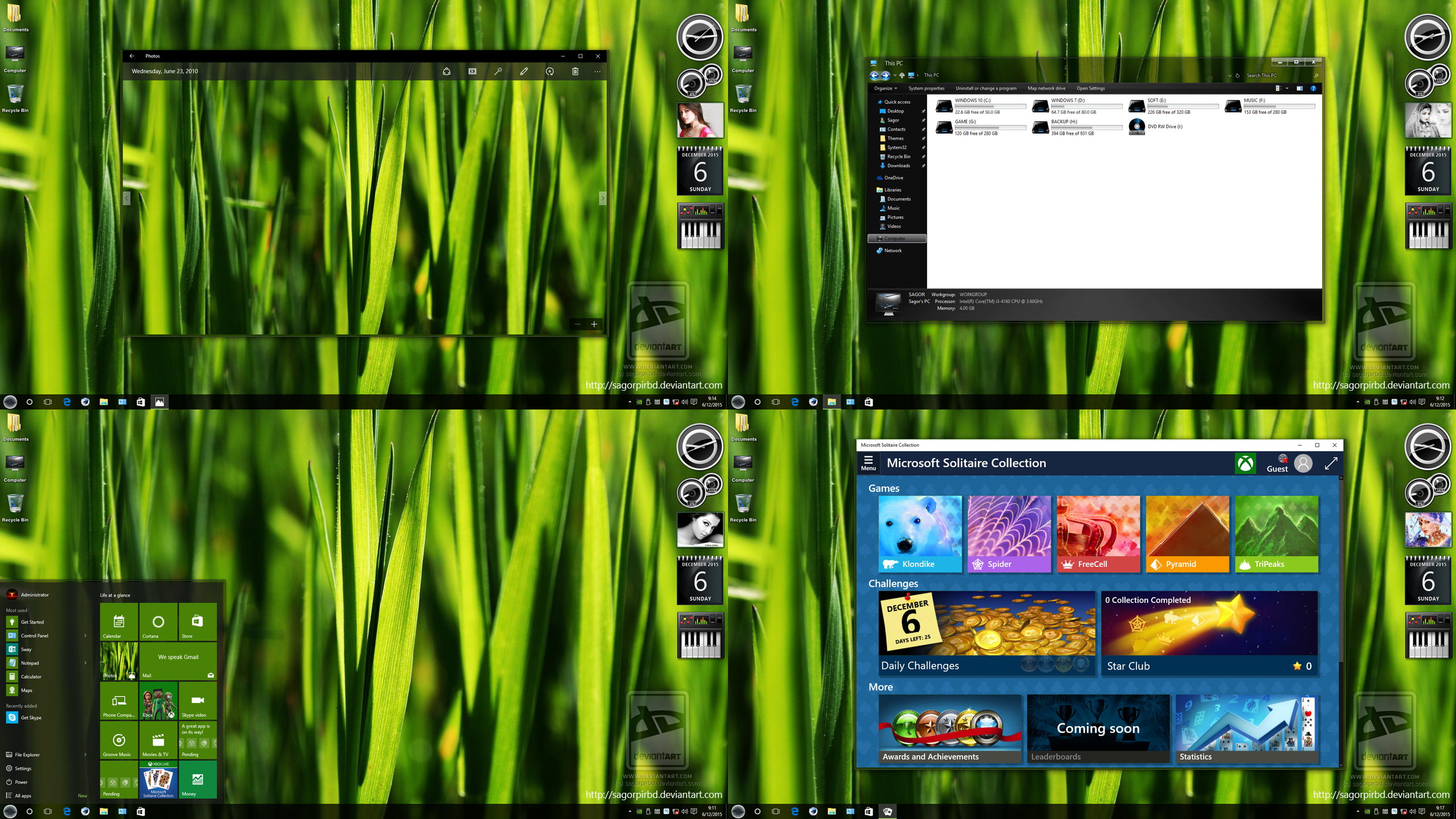Click Power in the Start menu

coord(17,782)
